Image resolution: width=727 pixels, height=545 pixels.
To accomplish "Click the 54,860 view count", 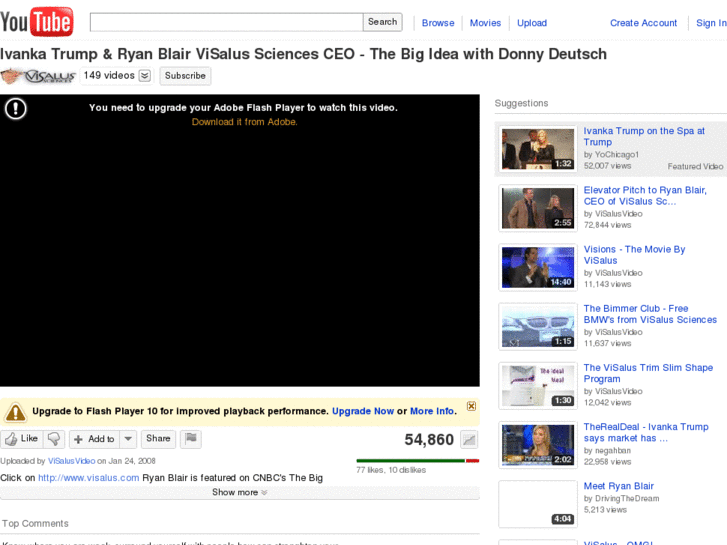I will [x=429, y=440].
